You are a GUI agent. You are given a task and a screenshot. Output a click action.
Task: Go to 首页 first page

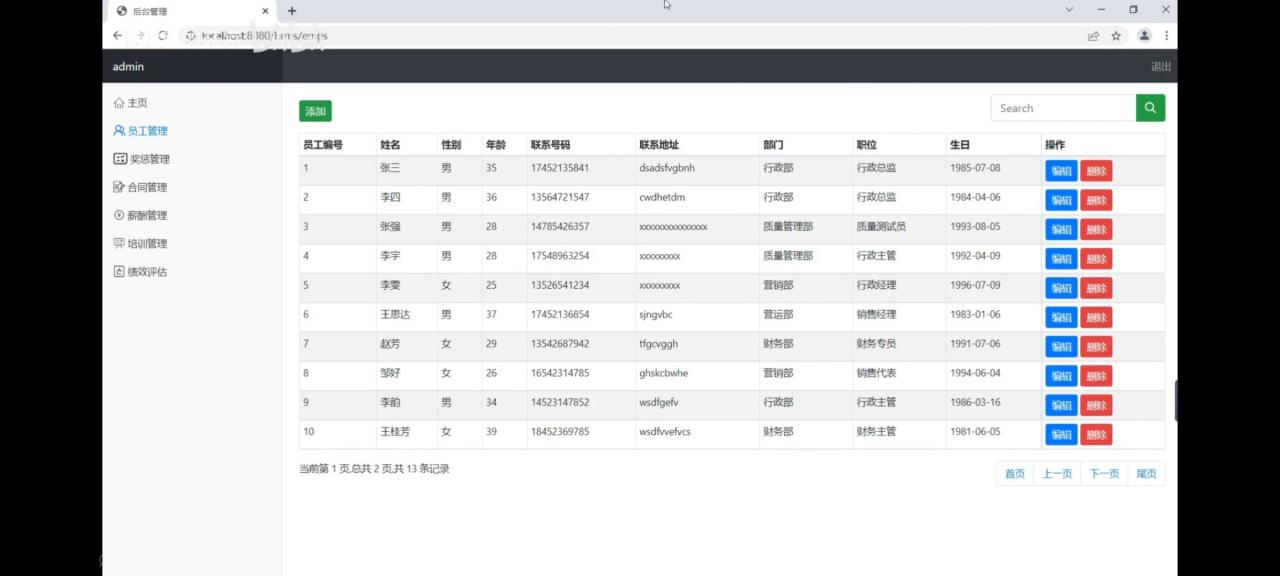(1015, 474)
